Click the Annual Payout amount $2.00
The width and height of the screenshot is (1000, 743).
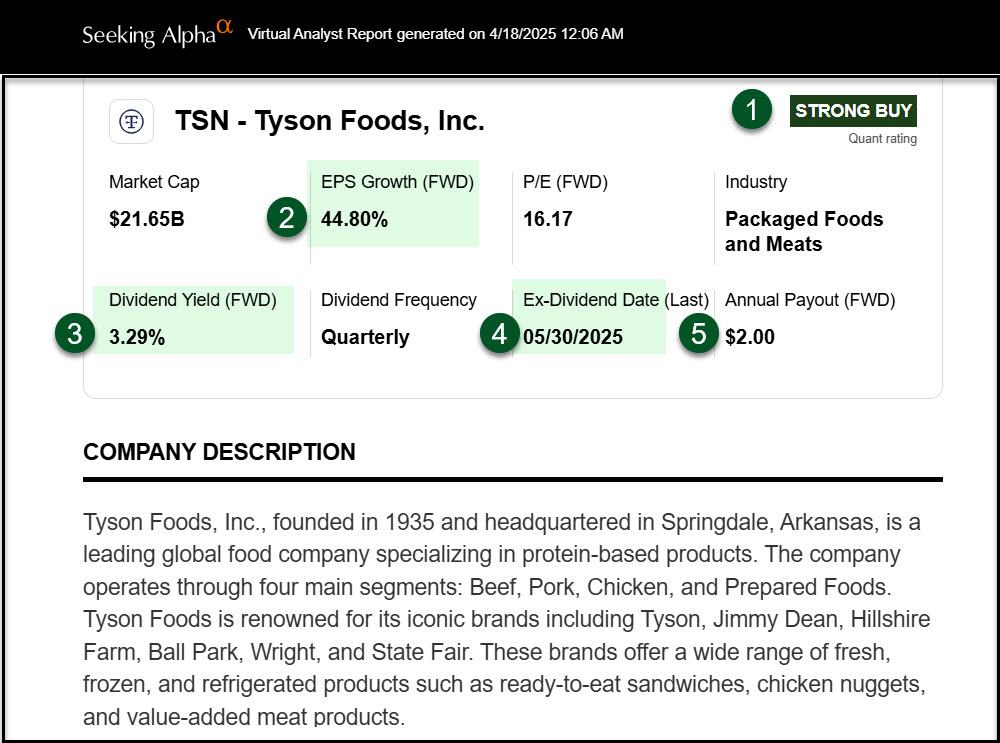pyautogui.click(x=750, y=337)
